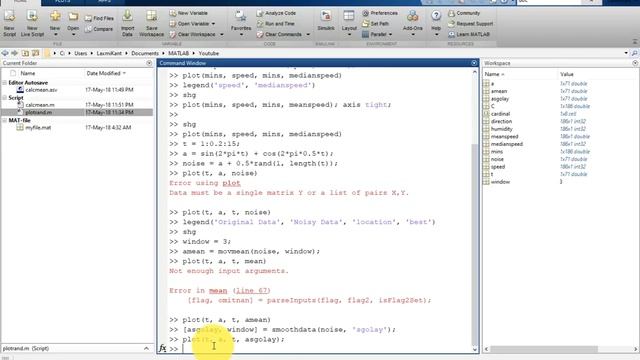Click Clear Commands

click(x=279, y=34)
